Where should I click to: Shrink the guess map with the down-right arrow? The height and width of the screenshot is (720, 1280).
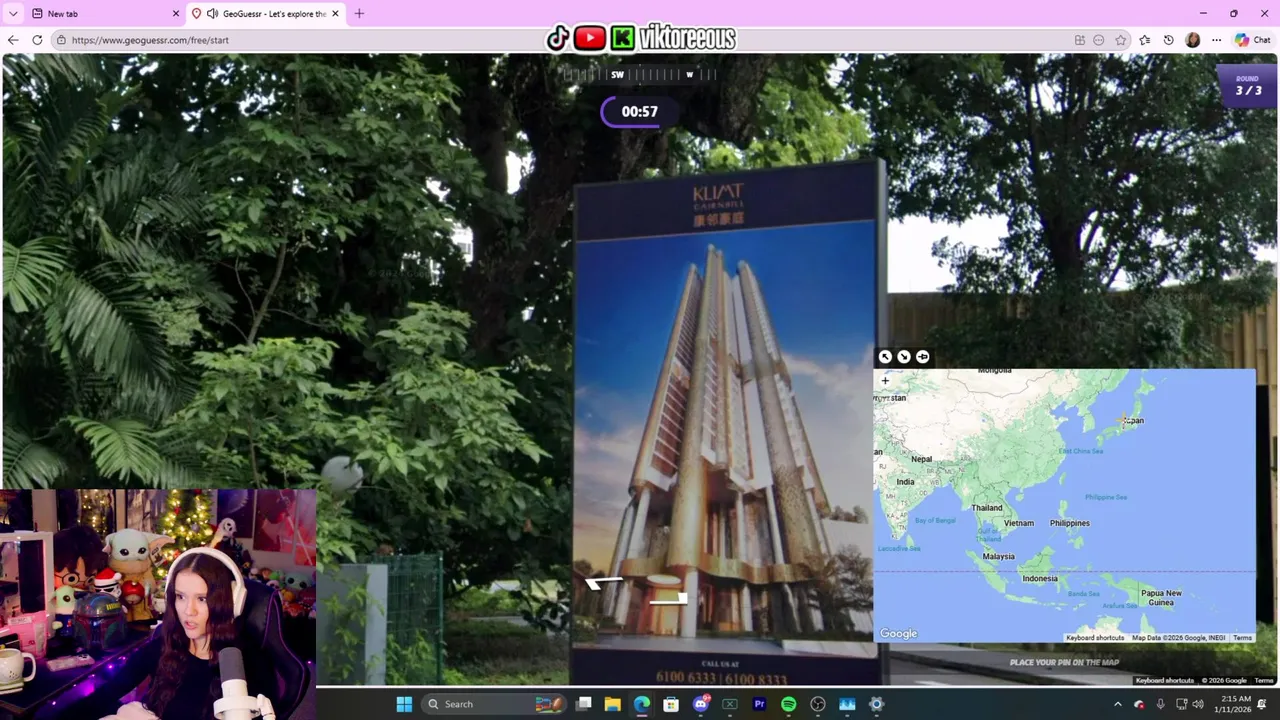point(904,357)
